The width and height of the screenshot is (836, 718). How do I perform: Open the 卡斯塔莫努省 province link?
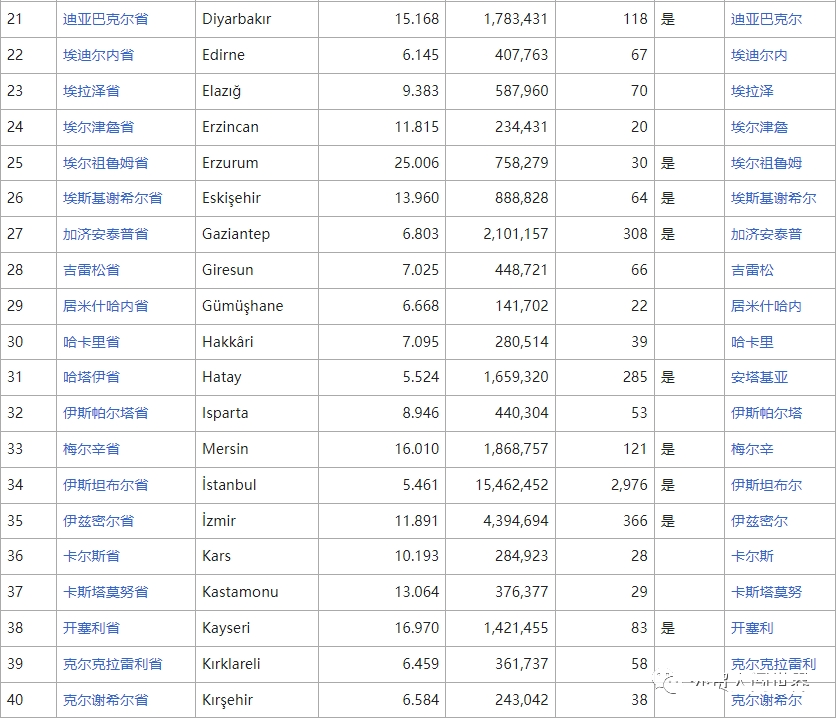pyautogui.click(x=105, y=592)
